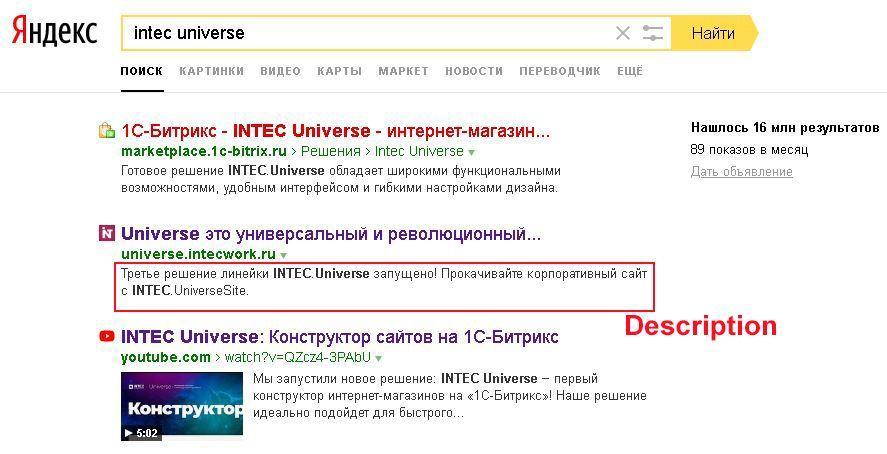Open the Яндекс logo home link

(54, 32)
